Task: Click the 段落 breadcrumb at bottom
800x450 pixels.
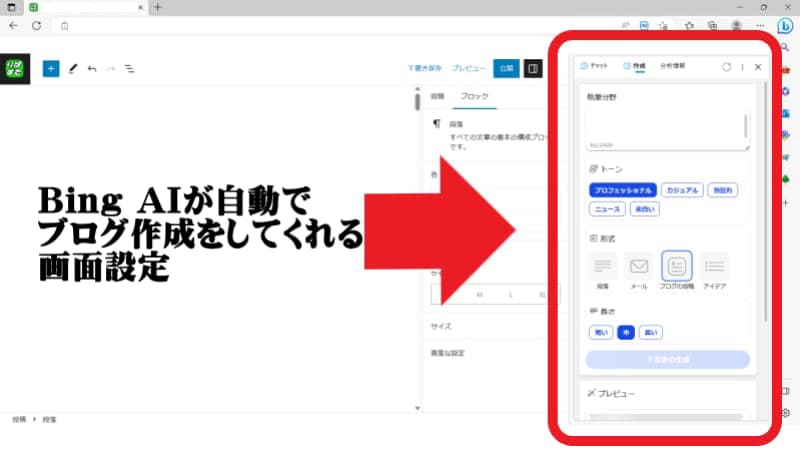Action: pyautogui.click(x=49, y=419)
